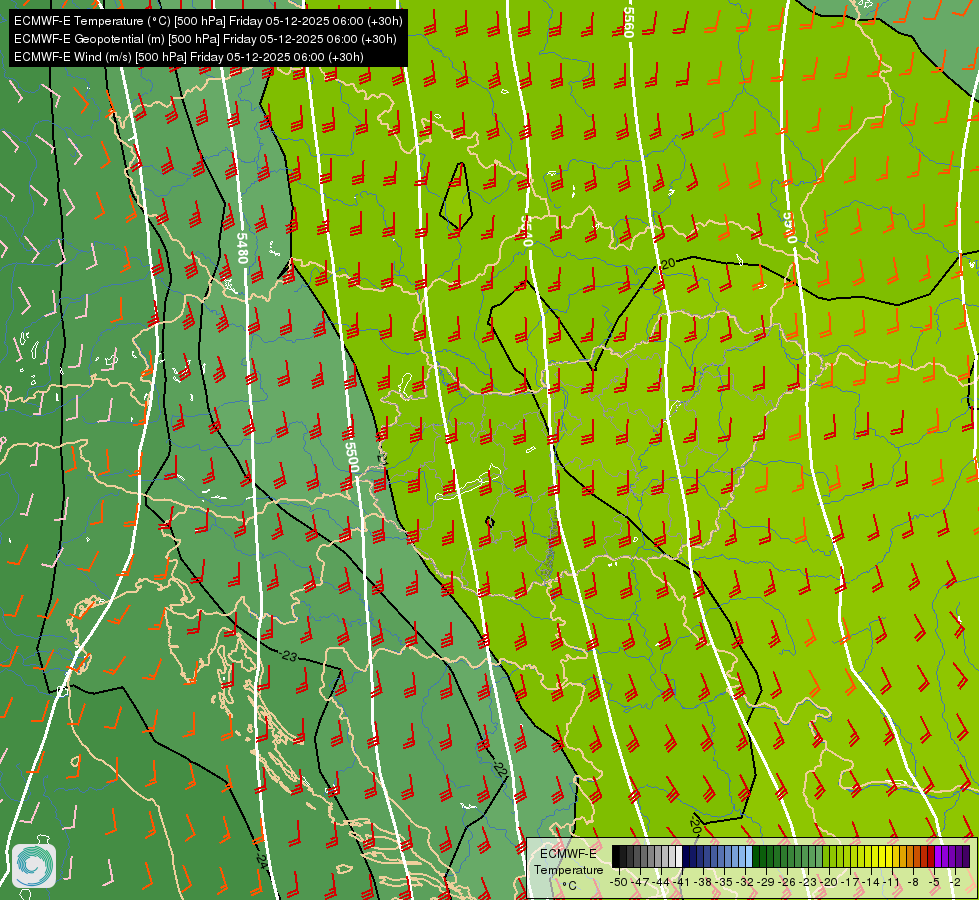The width and height of the screenshot is (979, 900).
Task: Click the -32 tick label on color scale
Action: [745, 883]
